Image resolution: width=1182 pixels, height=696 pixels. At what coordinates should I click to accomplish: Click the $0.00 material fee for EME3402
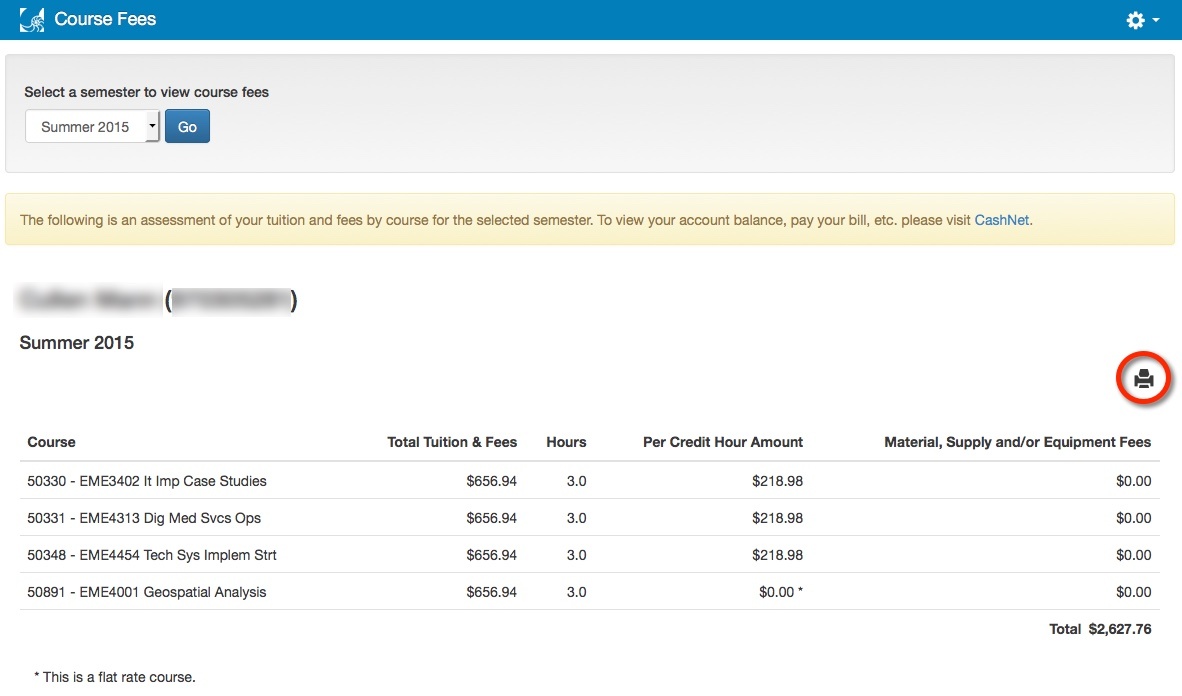point(1134,481)
